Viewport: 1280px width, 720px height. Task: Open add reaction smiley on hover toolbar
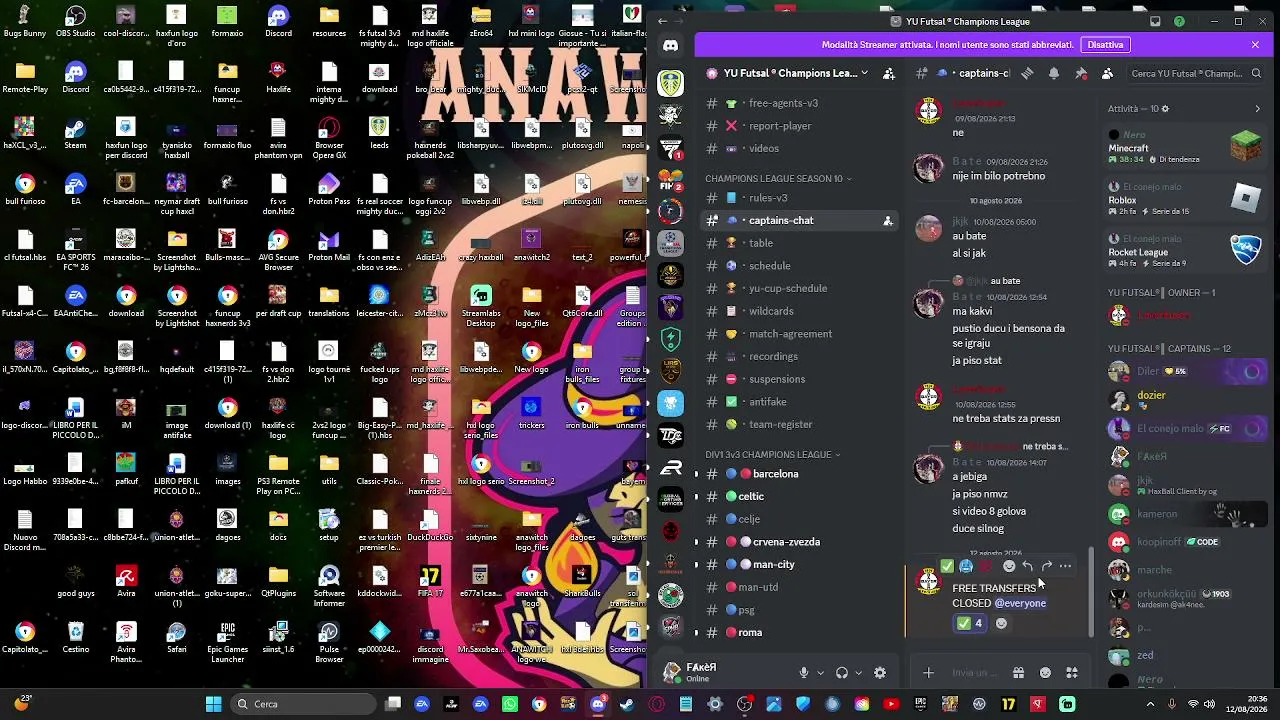[1008, 566]
